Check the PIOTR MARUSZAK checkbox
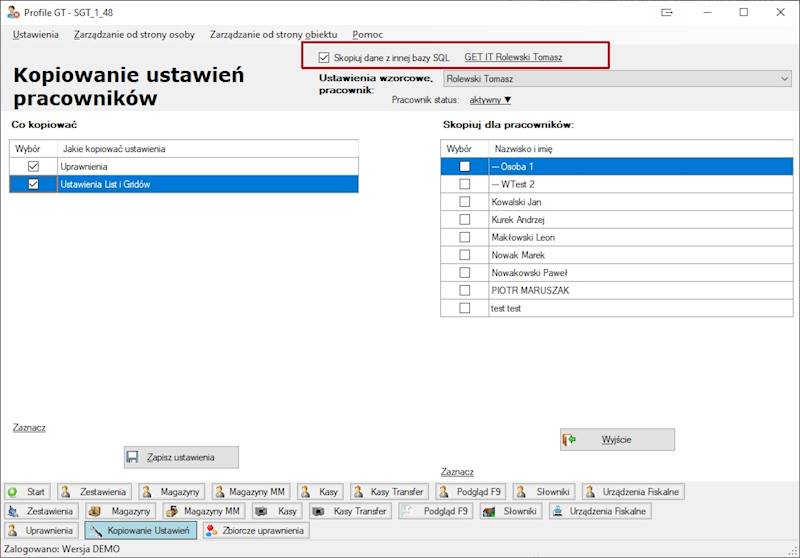This screenshot has width=800, height=558. tap(464, 290)
